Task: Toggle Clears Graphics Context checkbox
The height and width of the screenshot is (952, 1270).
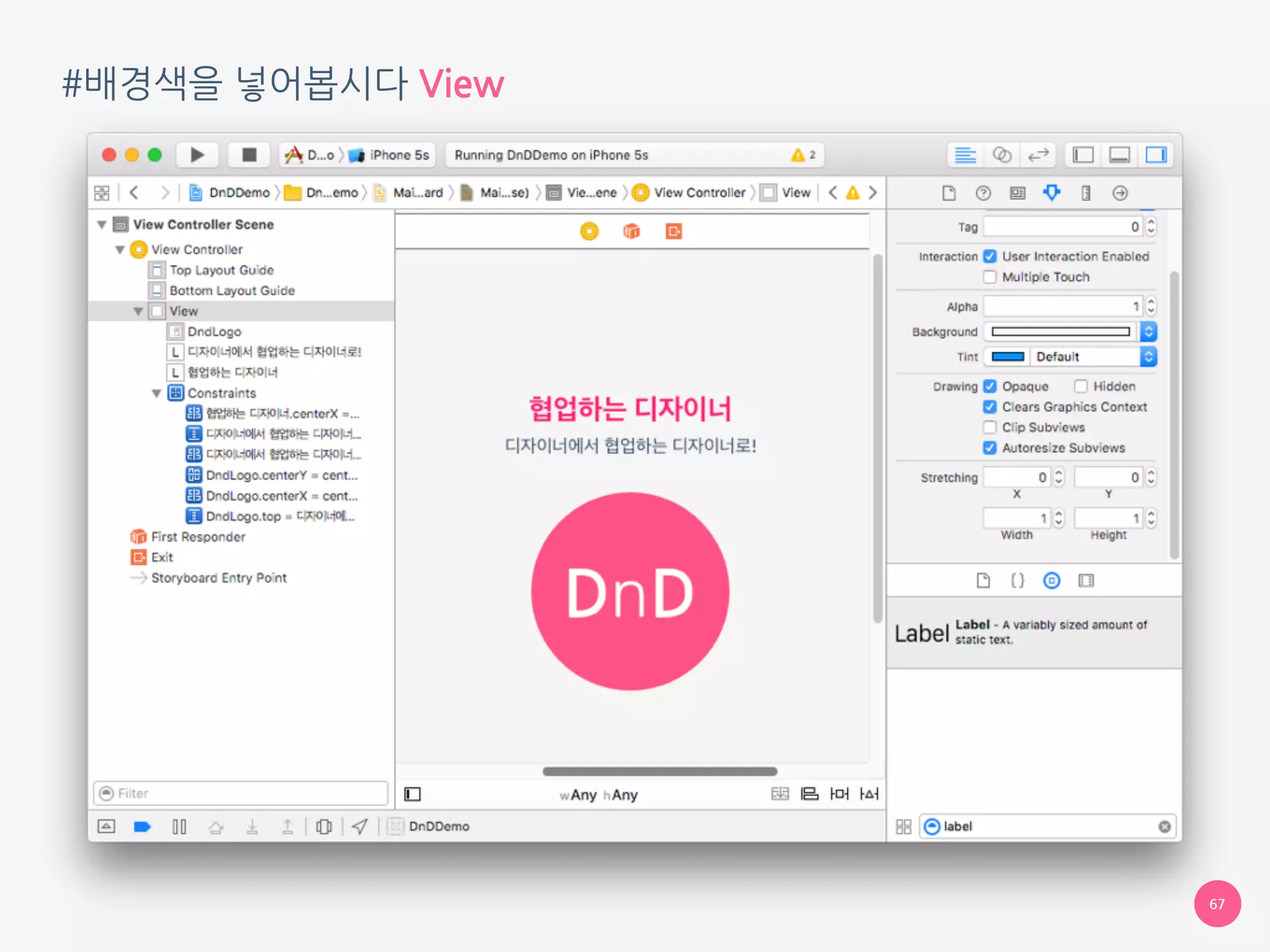Action: (x=990, y=407)
